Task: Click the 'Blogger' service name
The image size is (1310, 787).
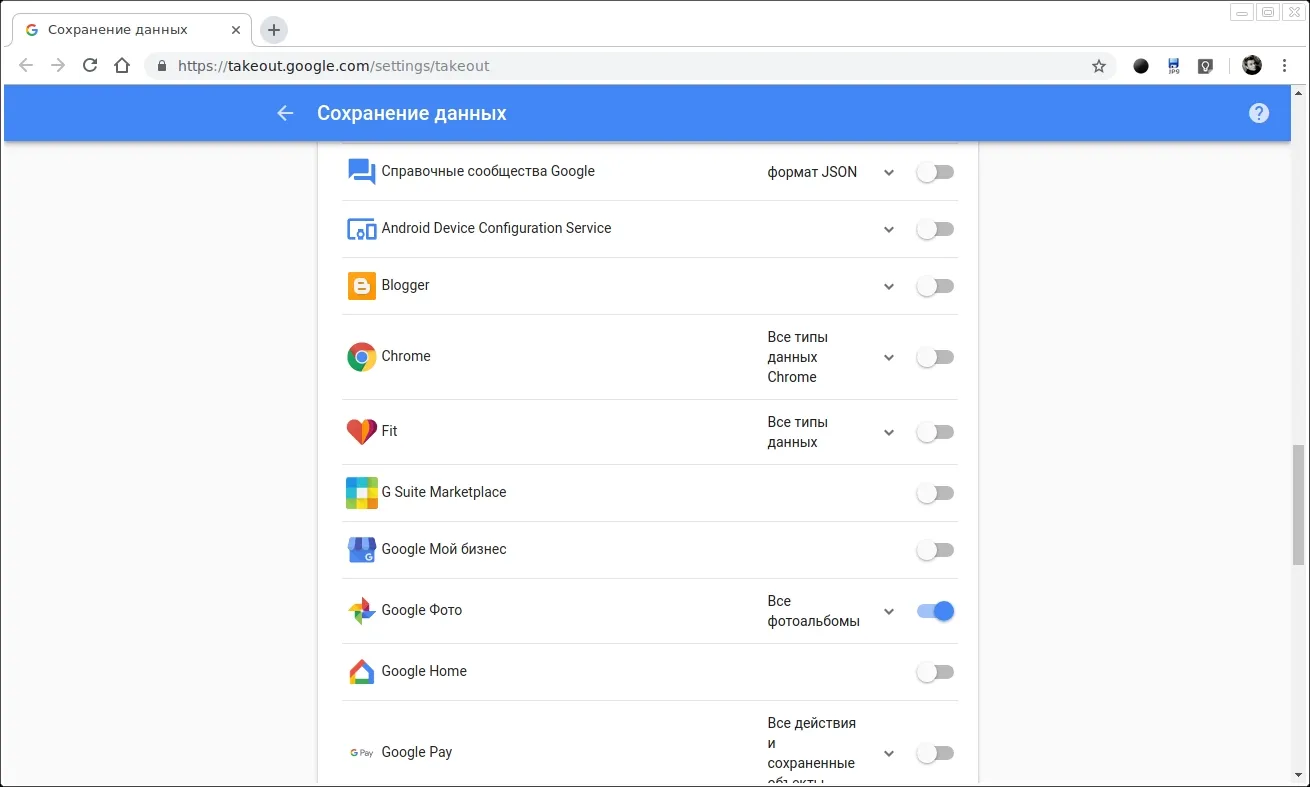Action: pos(405,285)
